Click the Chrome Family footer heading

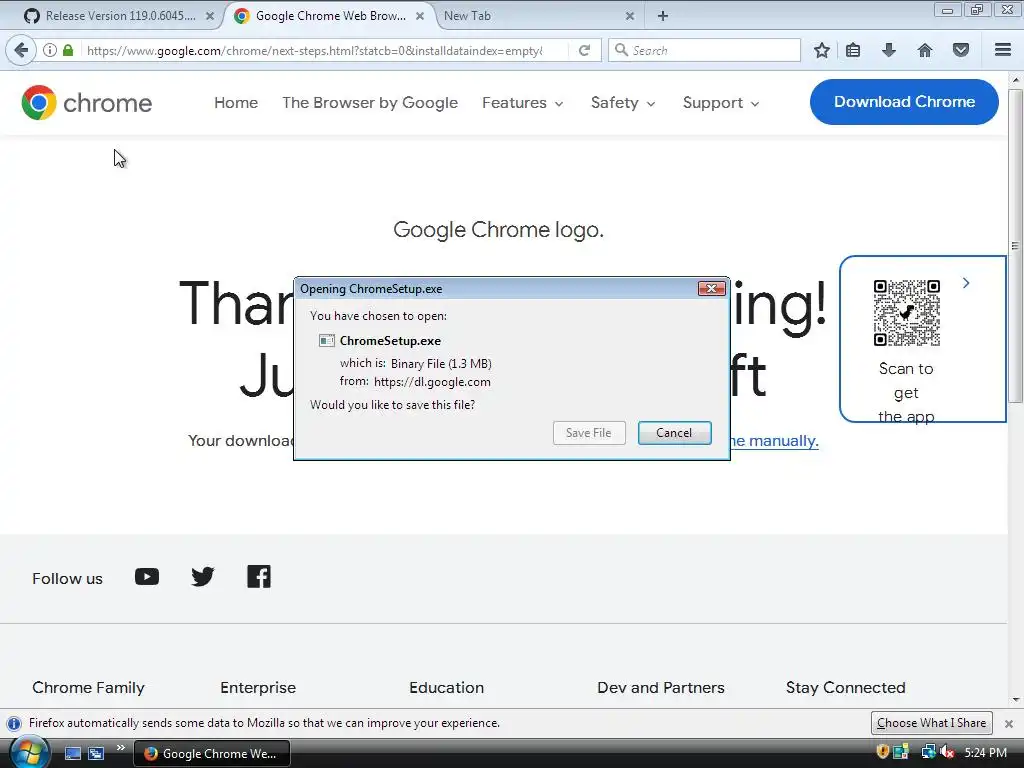coord(88,688)
